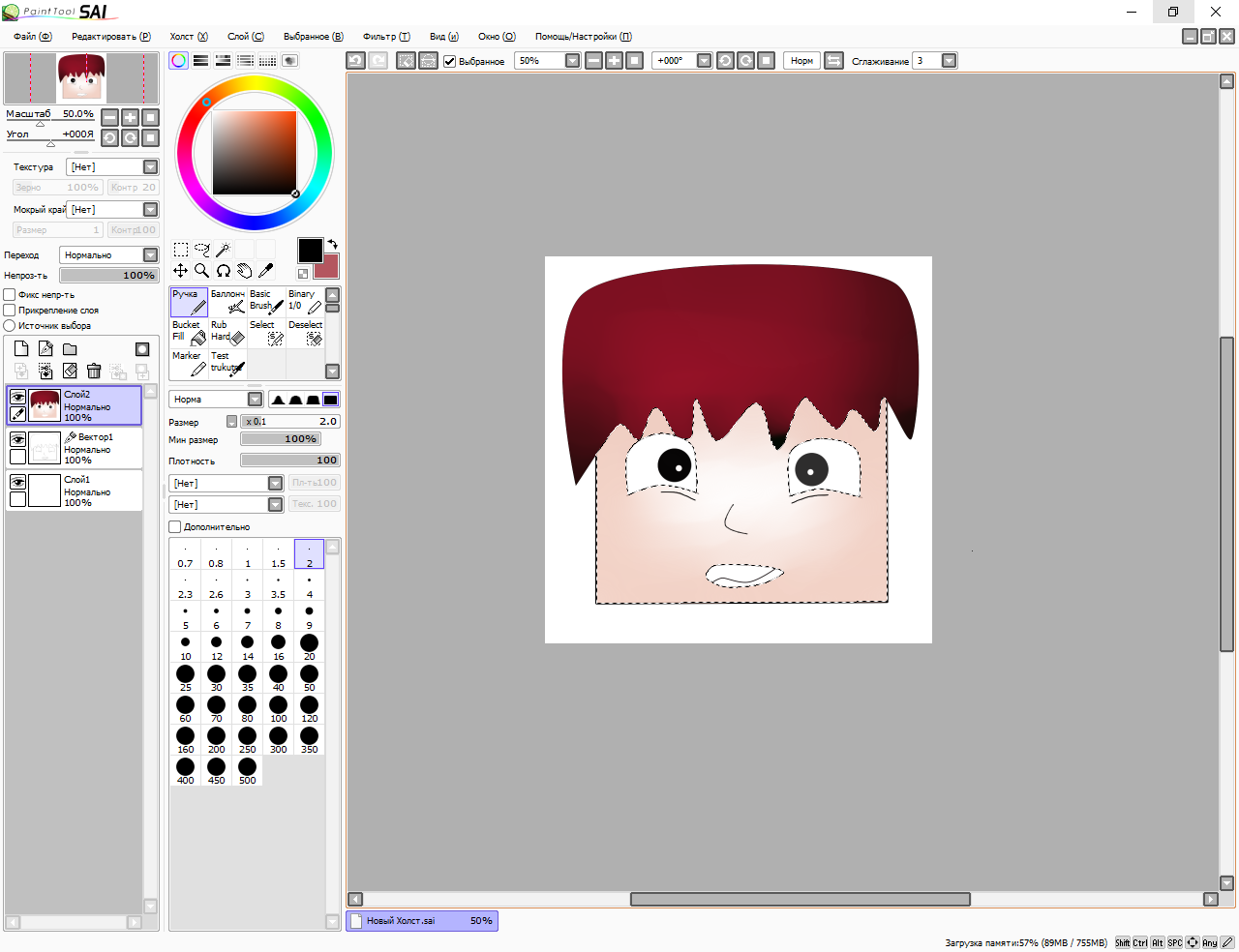Choose the Test trukutr brush
This screenshot has width=1239, height=952.
228,364
